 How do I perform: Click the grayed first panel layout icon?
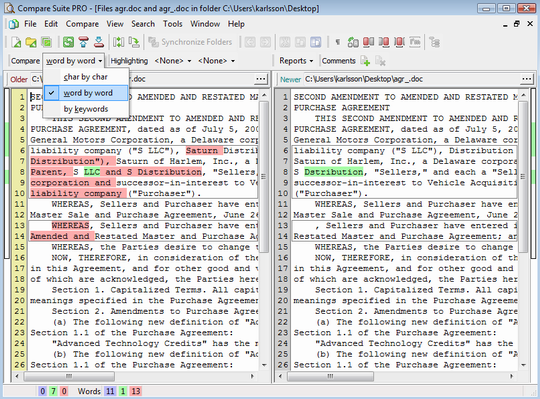click(285, 42)
